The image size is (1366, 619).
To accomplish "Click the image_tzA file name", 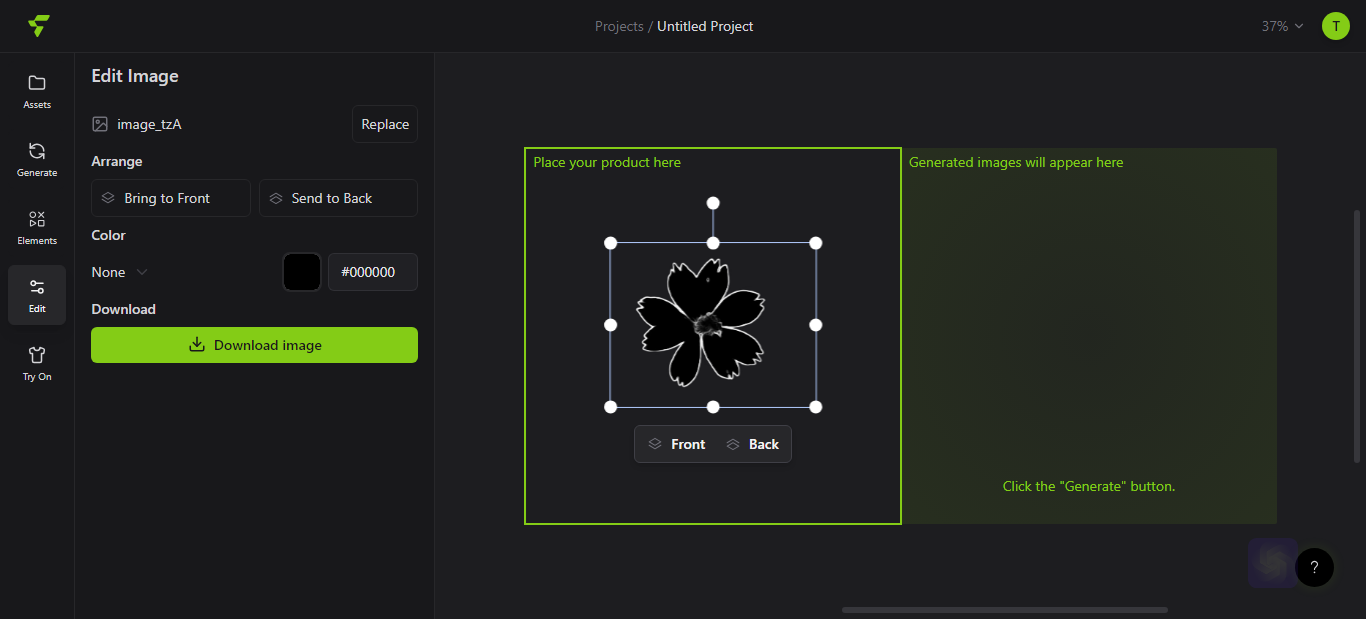I will click(x=149, y=124).
